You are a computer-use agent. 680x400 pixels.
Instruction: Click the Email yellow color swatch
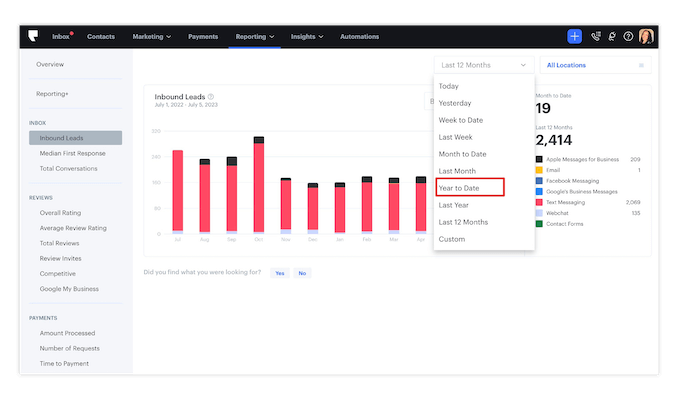click(539, 170)
